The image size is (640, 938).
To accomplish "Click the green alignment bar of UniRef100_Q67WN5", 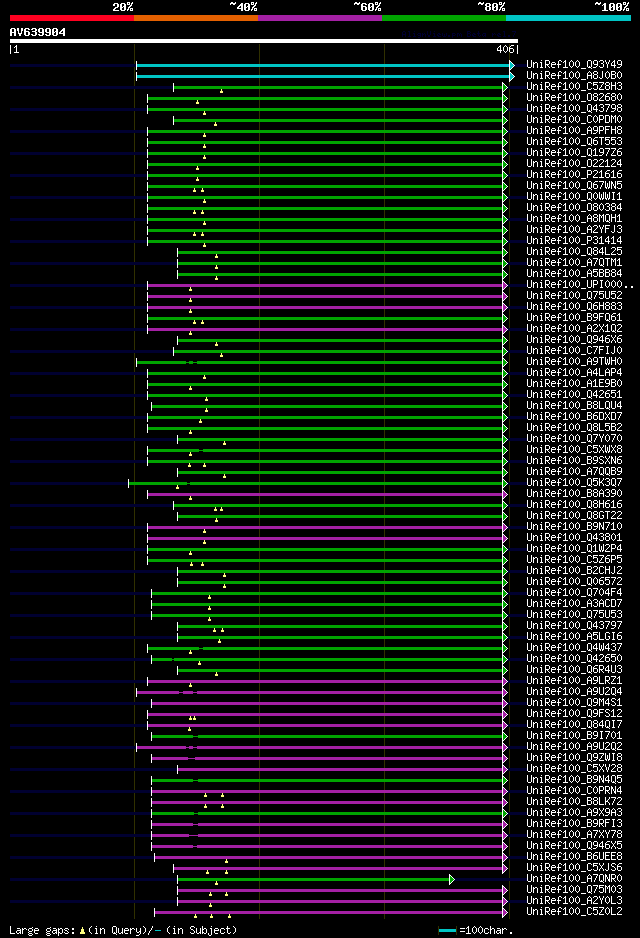I will pos(325,186).
